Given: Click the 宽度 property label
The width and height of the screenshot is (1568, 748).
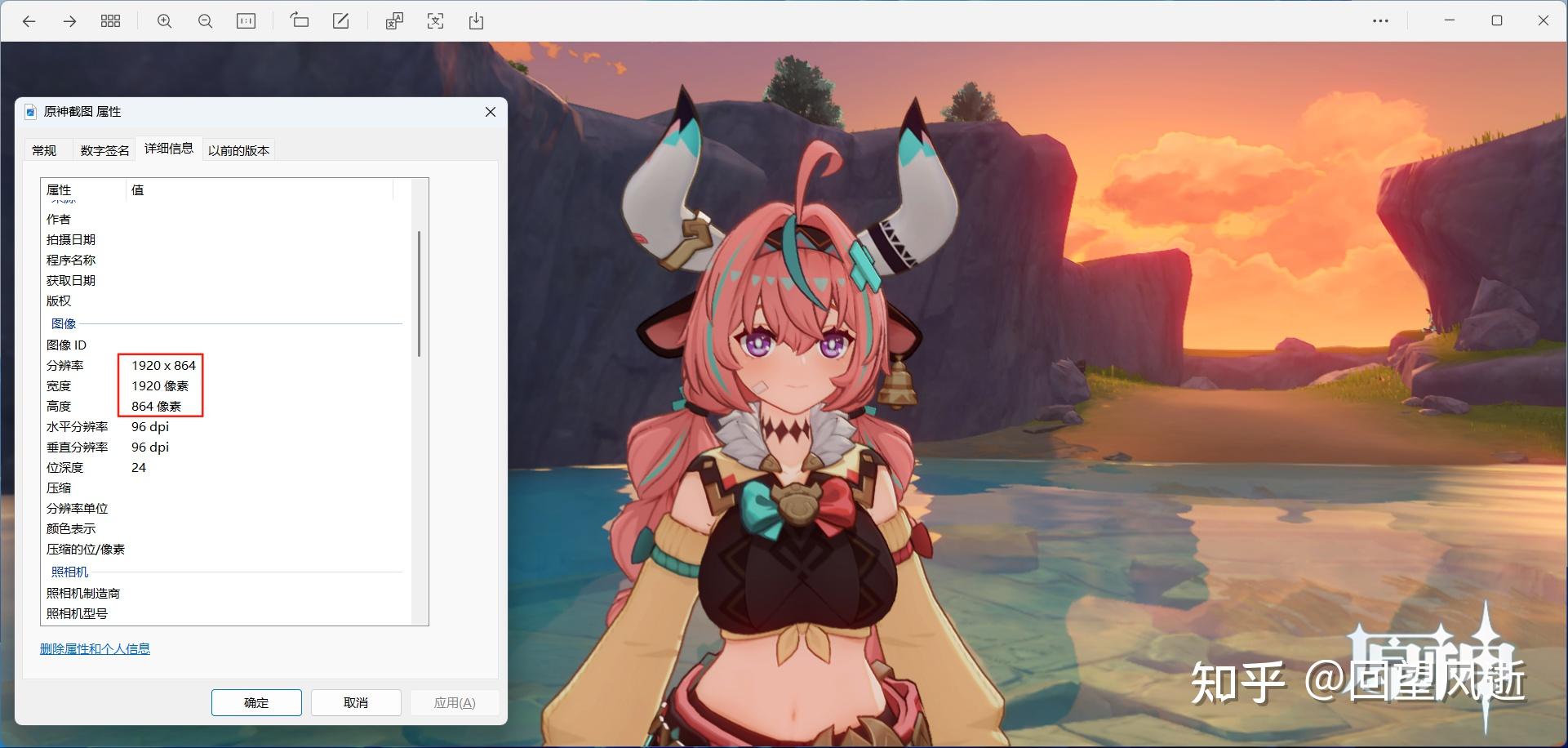Looking at the screenshot, I should [x=59, y=385].
